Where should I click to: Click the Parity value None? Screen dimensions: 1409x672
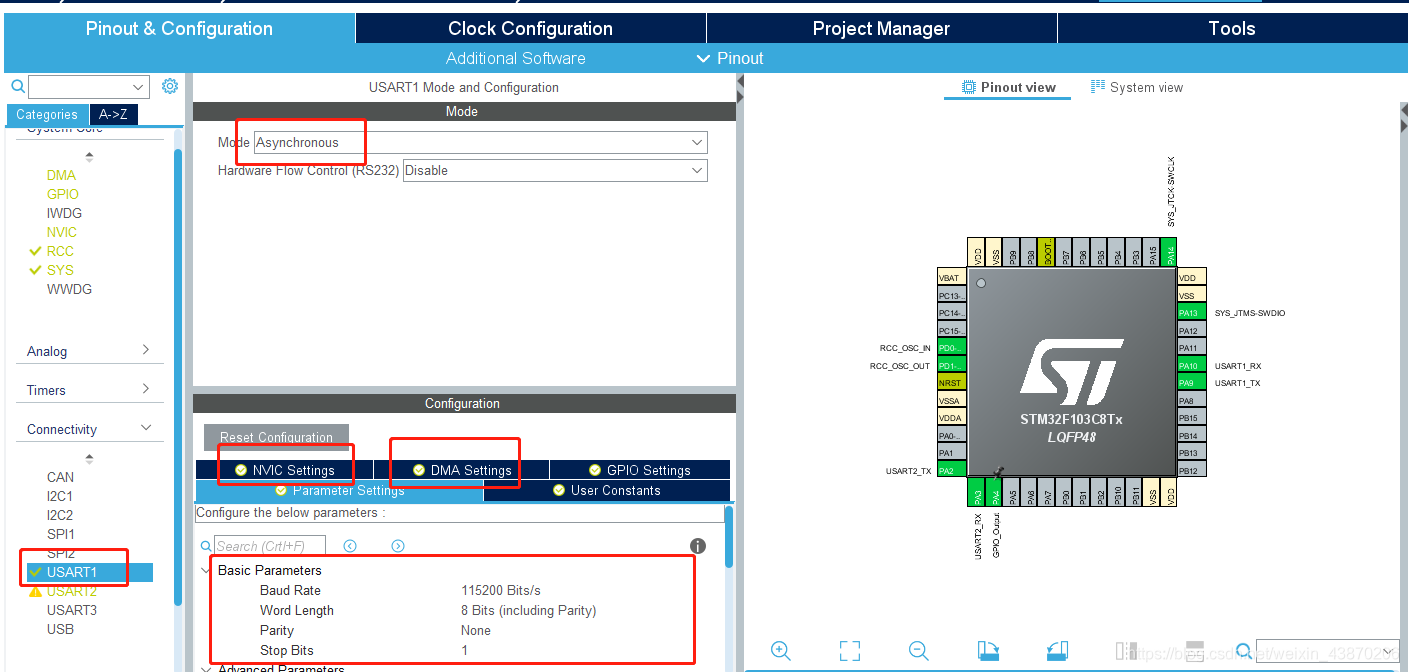pos(476,630)
